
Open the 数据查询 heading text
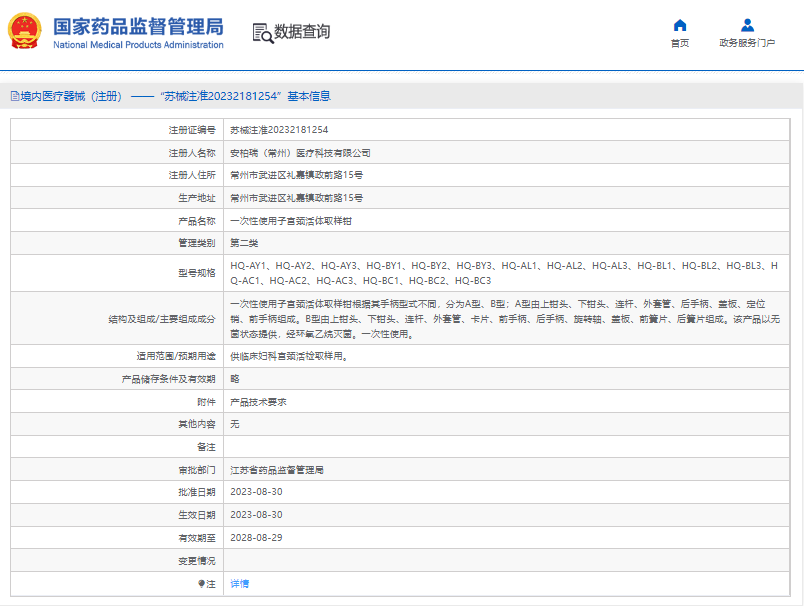[x=302, y=32]
